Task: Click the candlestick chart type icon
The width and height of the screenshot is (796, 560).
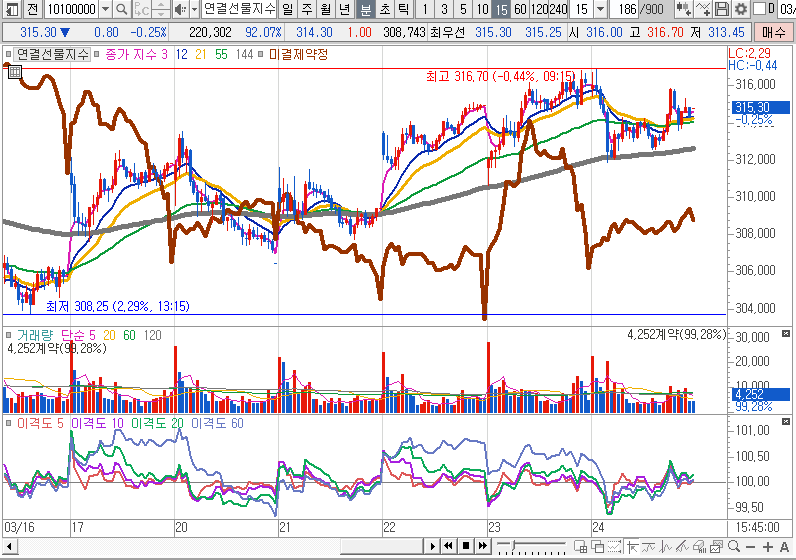Action: click(683, 9)
